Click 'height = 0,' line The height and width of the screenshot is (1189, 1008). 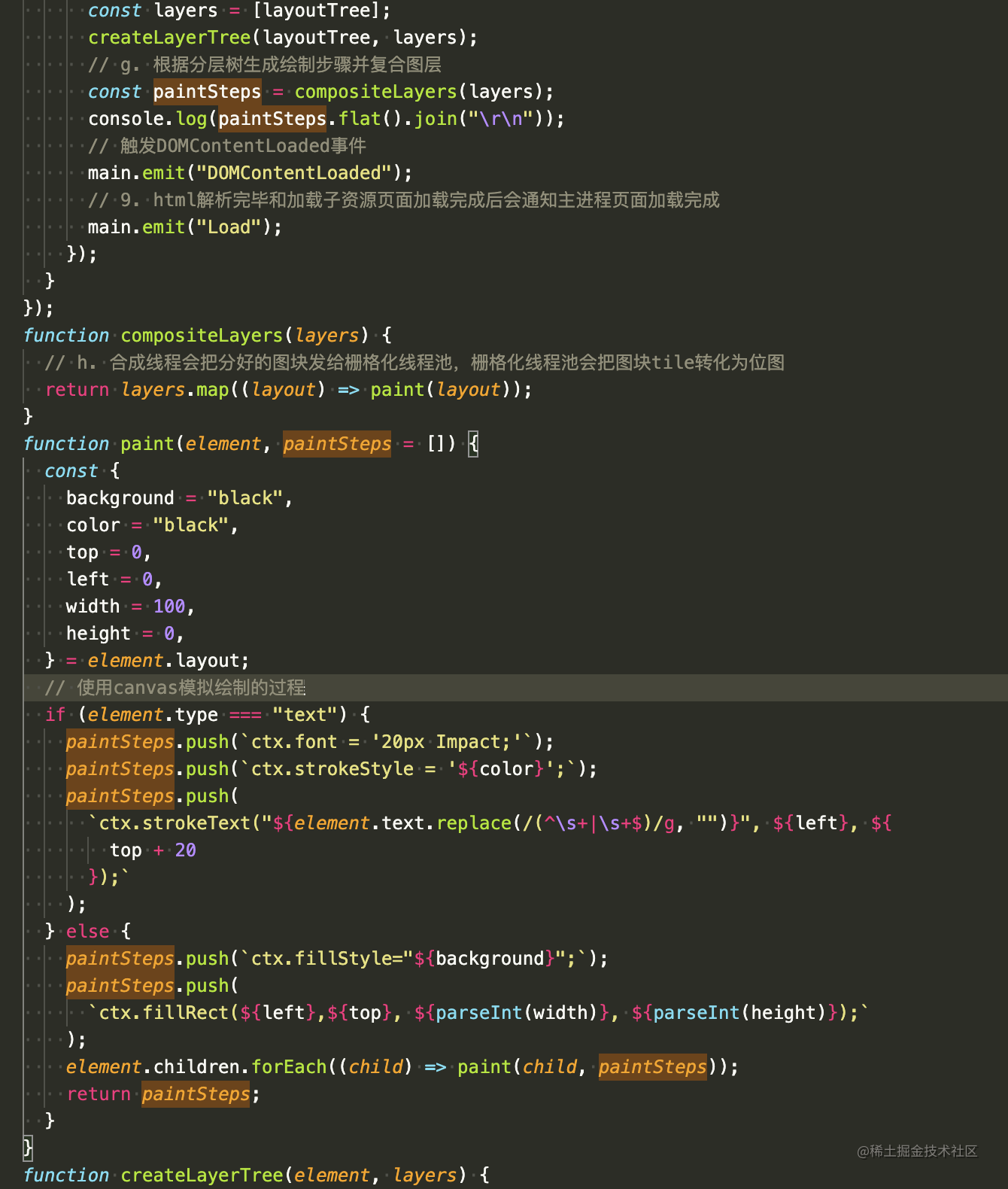click(x=126, y=634)
